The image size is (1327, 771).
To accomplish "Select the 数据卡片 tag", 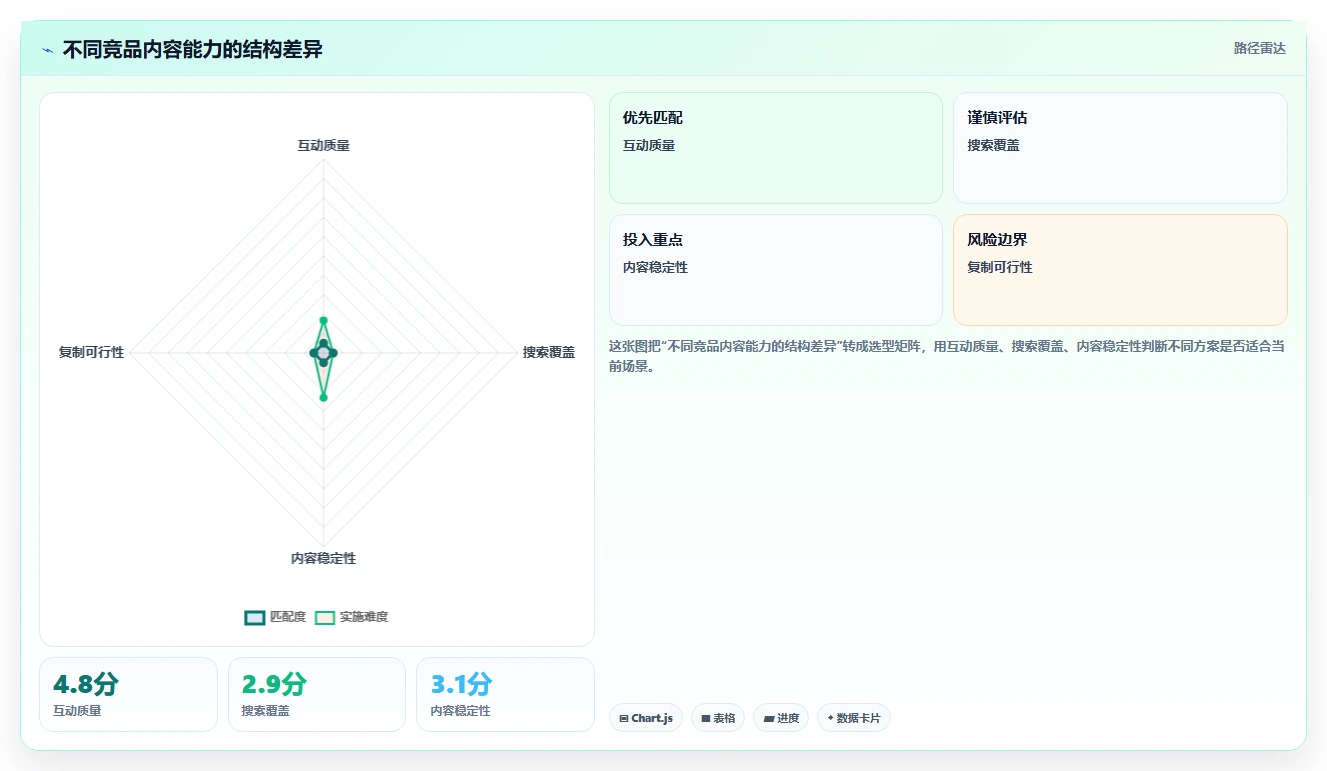I will 854,718.
